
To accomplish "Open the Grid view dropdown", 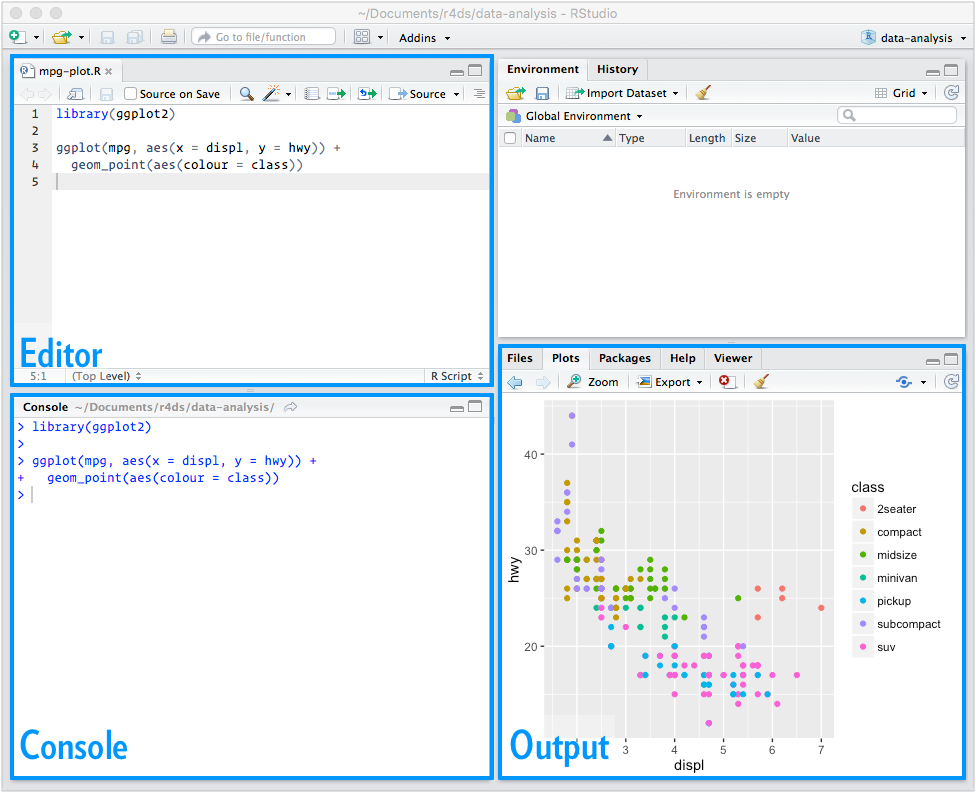I will coord(901,93).
